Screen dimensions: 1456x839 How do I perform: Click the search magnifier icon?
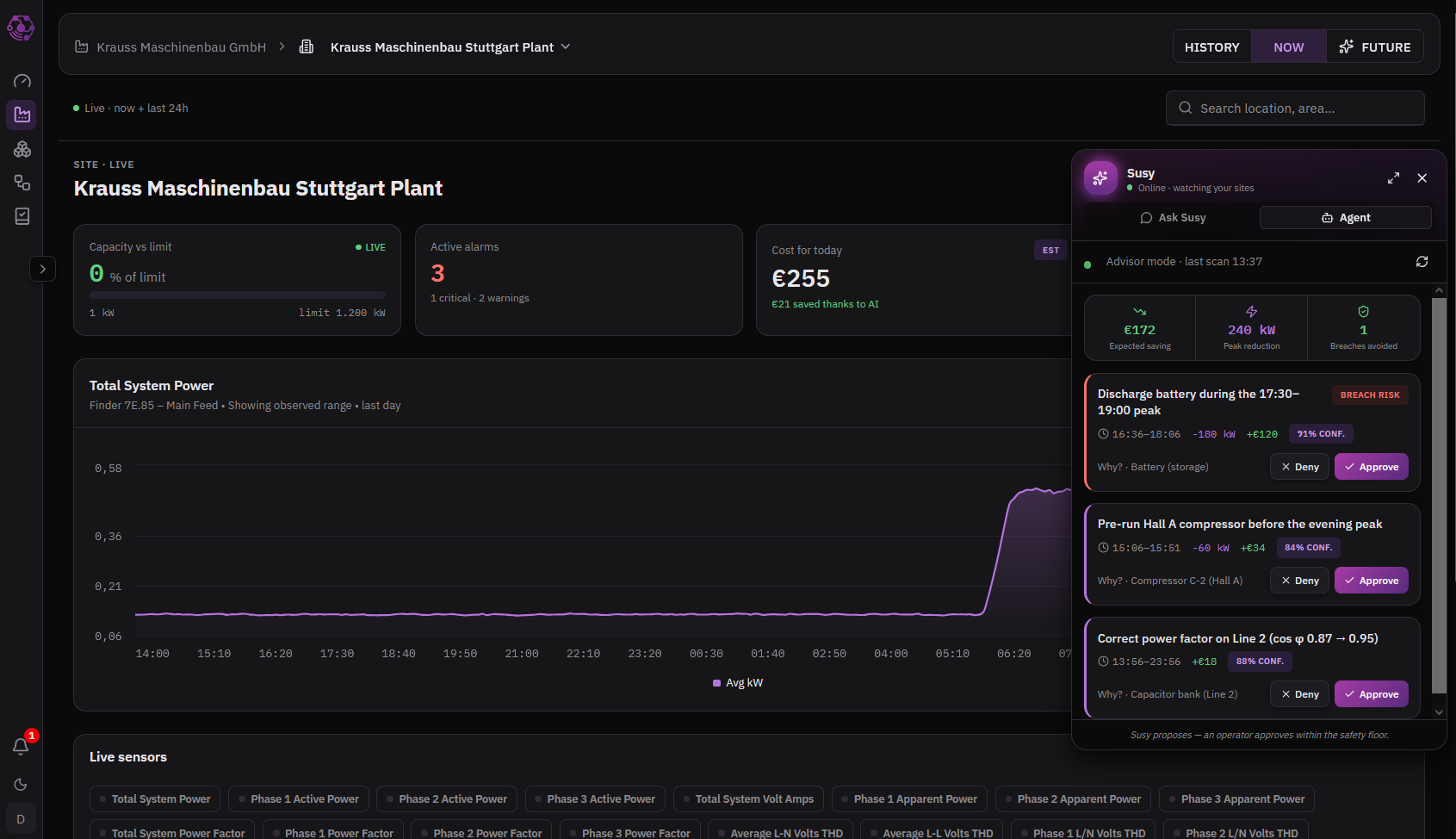pos(1186,108)
